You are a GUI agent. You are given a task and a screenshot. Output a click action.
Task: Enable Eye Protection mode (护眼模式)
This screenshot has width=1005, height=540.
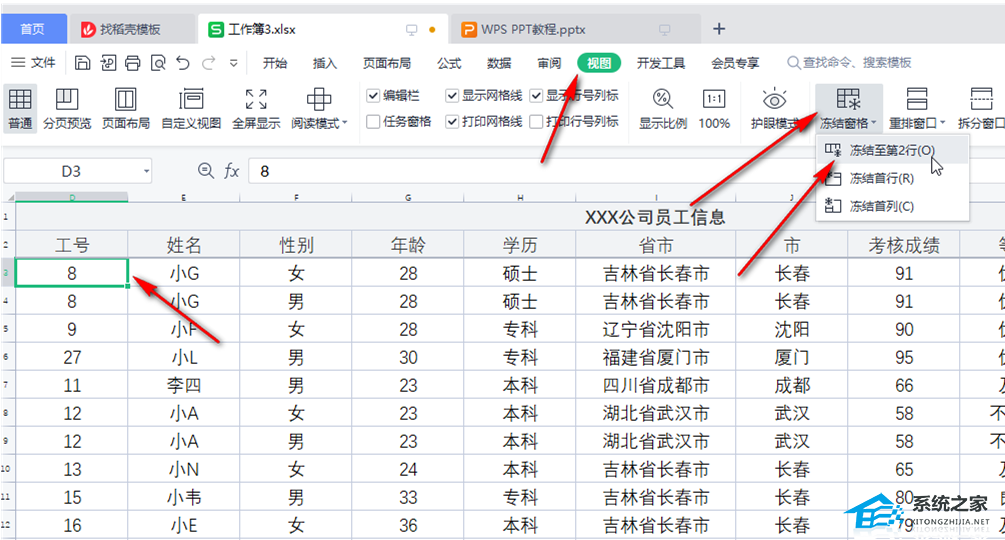pyautogui.click(x=774, y=100)
